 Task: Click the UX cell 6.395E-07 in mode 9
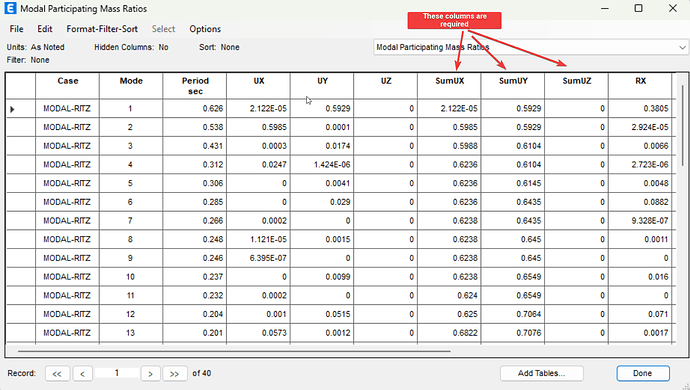point(259,258)
